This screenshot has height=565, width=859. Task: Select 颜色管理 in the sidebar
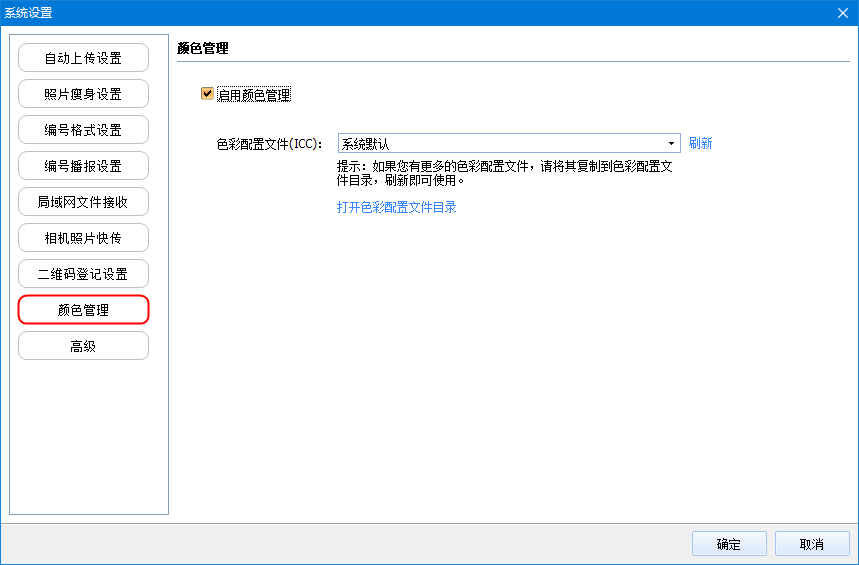83,310
